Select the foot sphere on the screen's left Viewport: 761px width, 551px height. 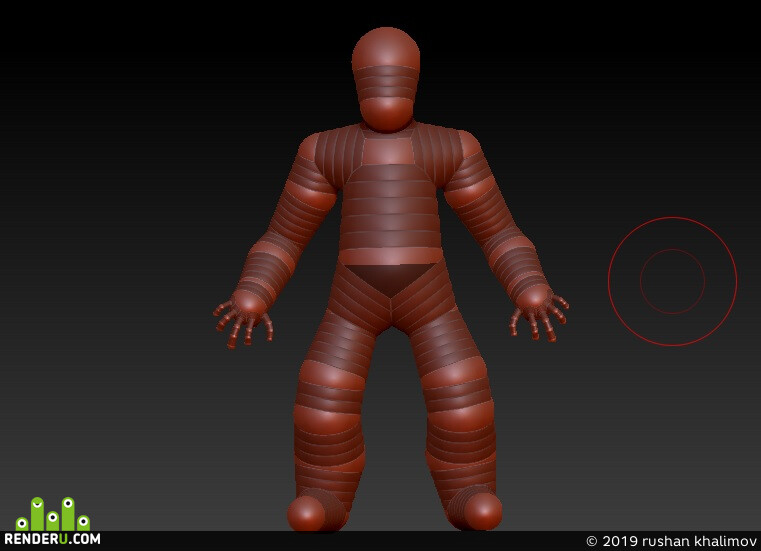click(306, 514)
